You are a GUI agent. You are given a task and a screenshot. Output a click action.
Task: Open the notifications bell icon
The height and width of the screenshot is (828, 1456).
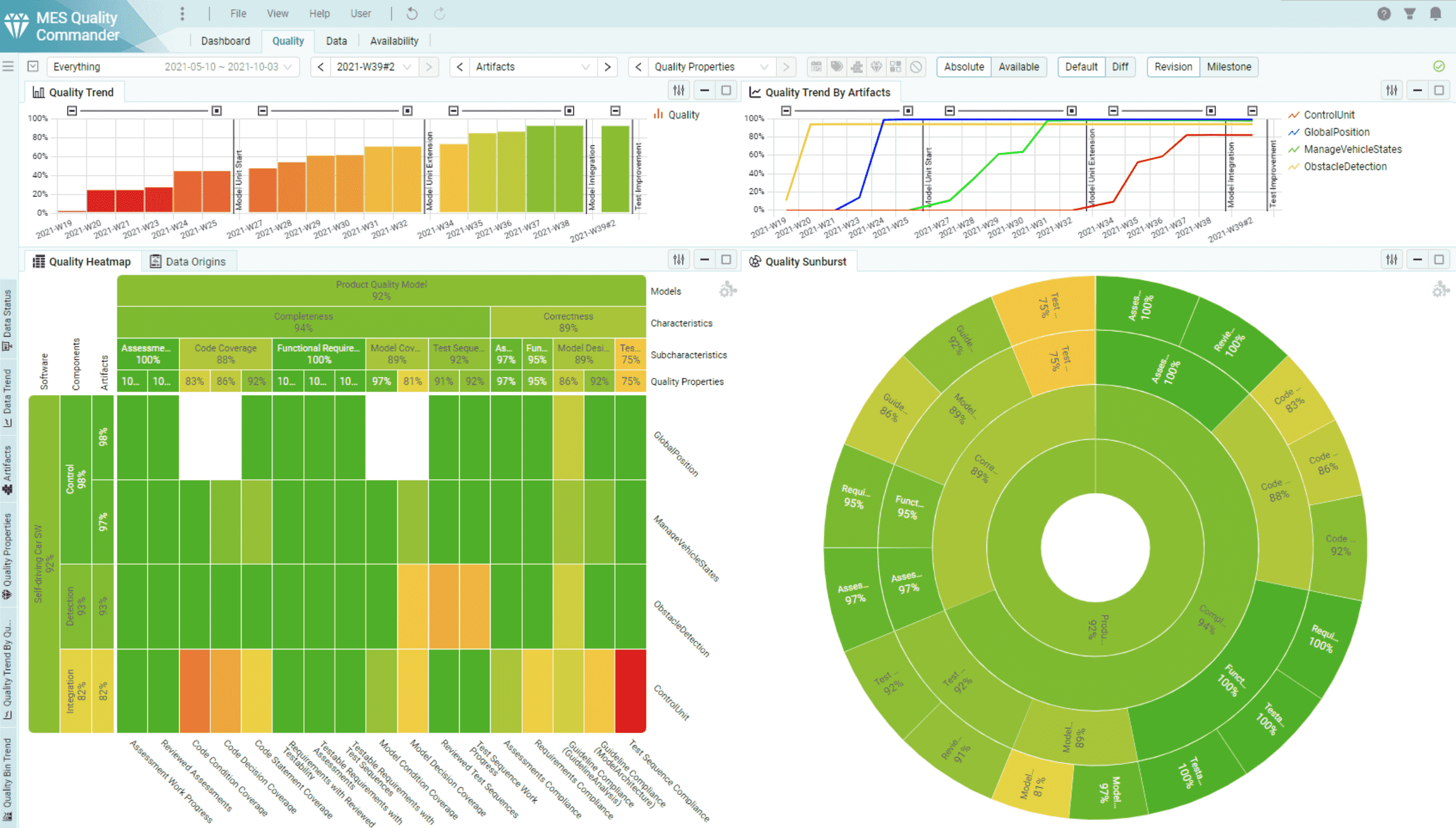(x=1435, y=14)
